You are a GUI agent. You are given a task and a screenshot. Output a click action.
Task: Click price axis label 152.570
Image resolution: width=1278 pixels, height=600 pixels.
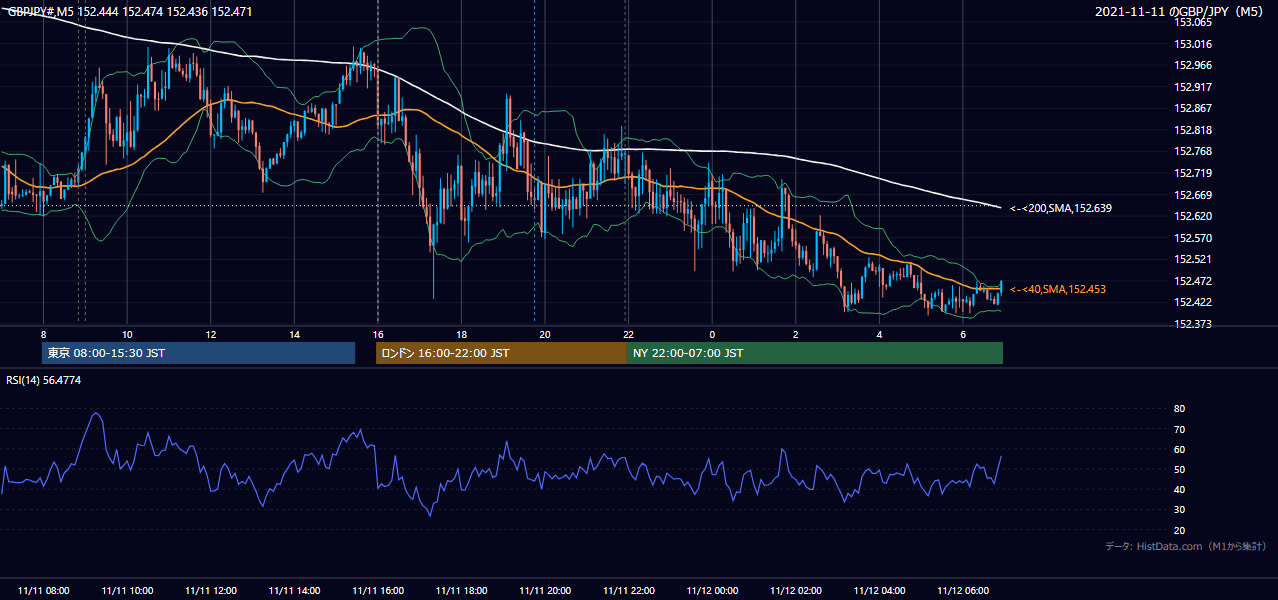tap(1192, 238)
